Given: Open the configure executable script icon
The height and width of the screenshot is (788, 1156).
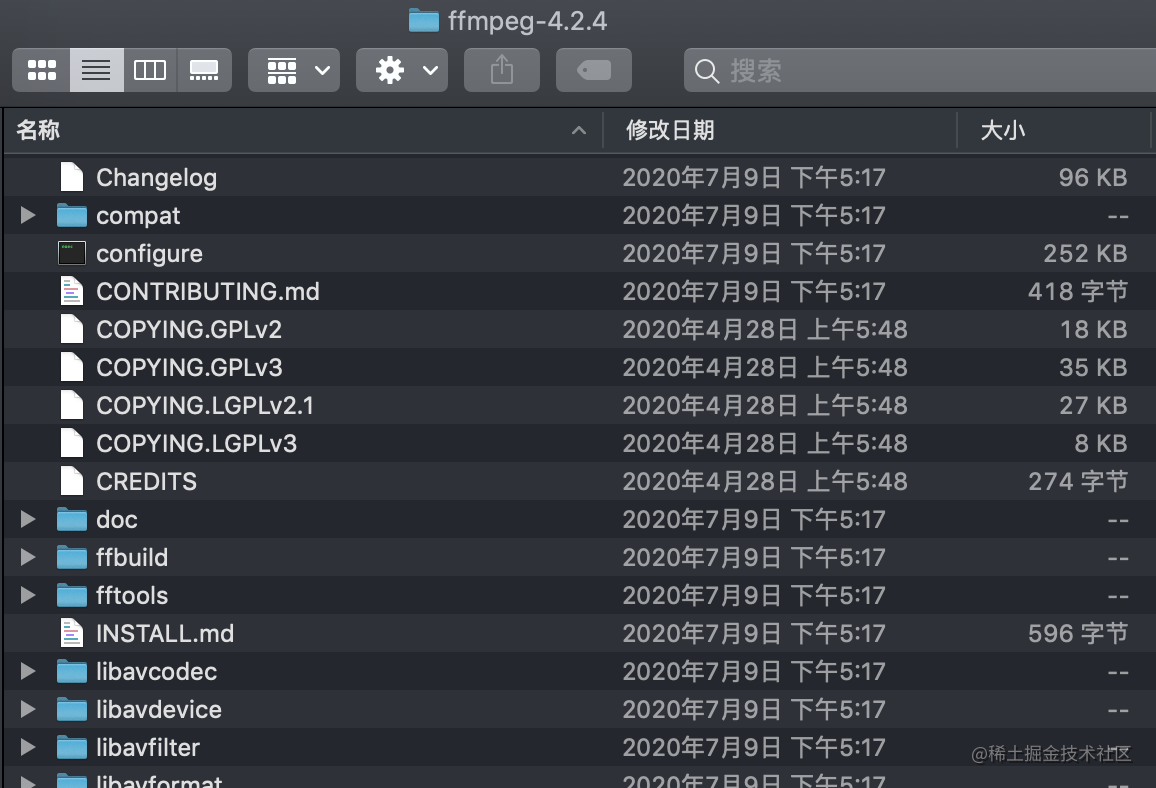Looking at the screenshot, I should point(71,253).
